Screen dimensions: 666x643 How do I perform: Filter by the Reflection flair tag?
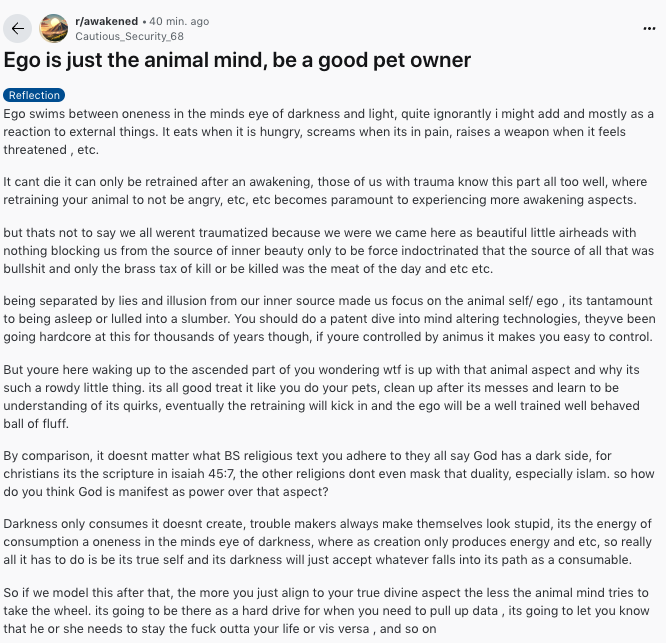click(33, 95)
